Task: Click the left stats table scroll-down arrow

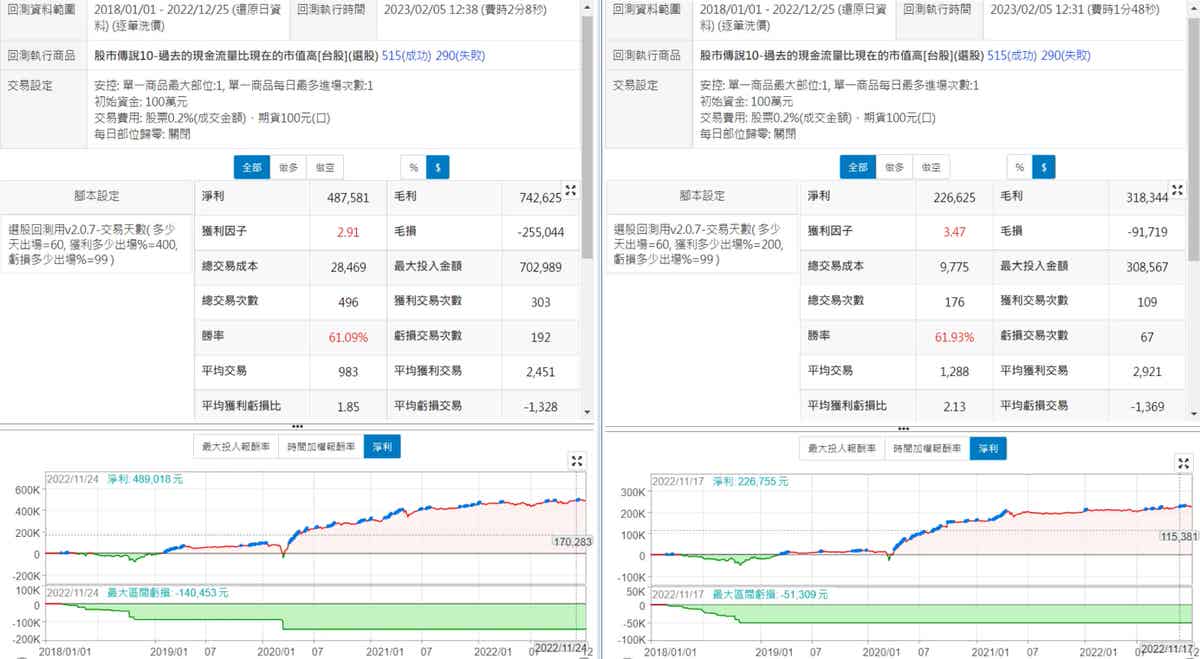Action: tap(587, 414)
